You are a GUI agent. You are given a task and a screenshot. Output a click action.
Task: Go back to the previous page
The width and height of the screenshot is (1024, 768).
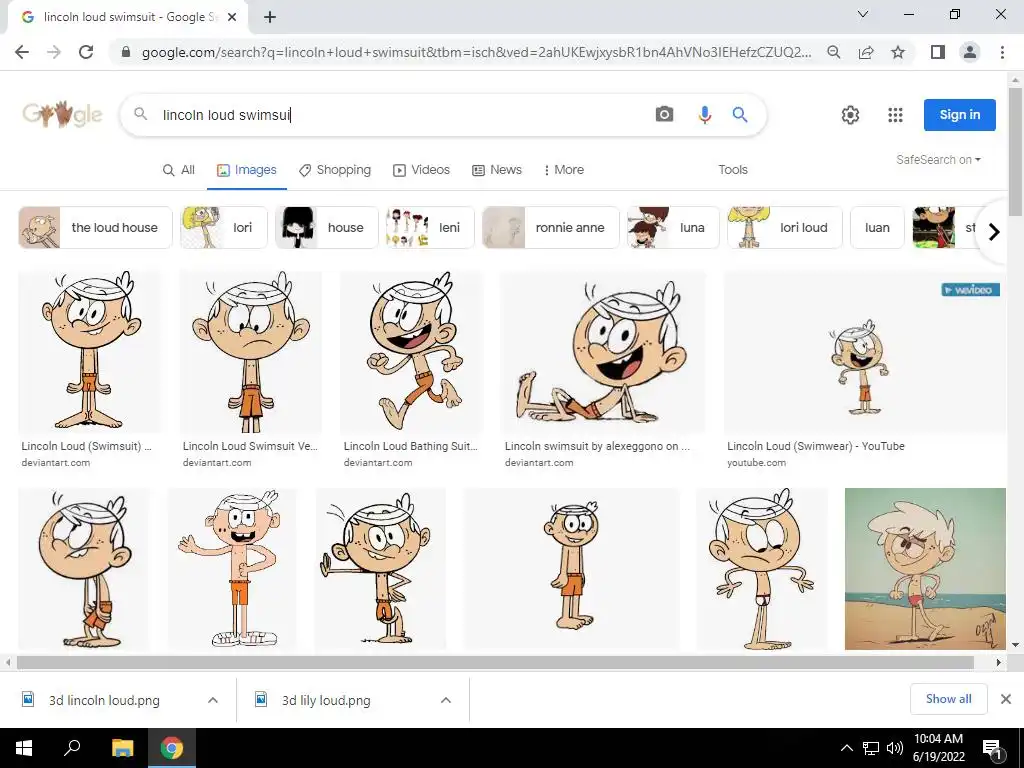[22, 52]
